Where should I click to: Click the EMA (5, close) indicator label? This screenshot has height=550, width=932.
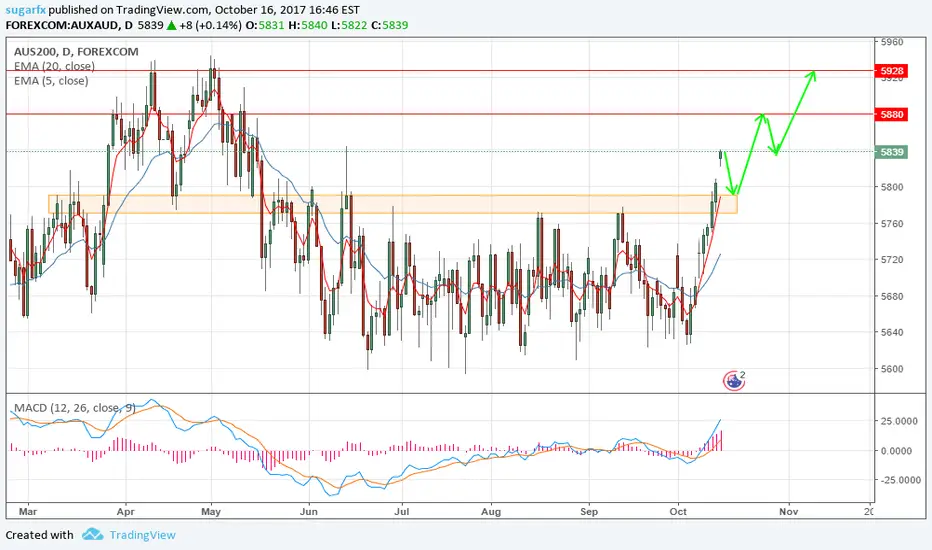coord(51,81)
